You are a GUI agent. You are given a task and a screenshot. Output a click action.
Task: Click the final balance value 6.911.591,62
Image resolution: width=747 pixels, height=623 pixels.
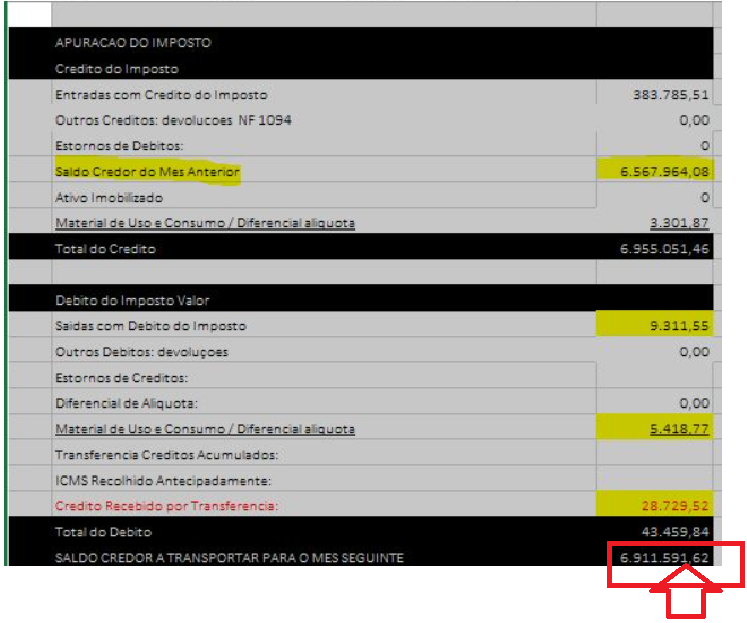coord(664,558)
